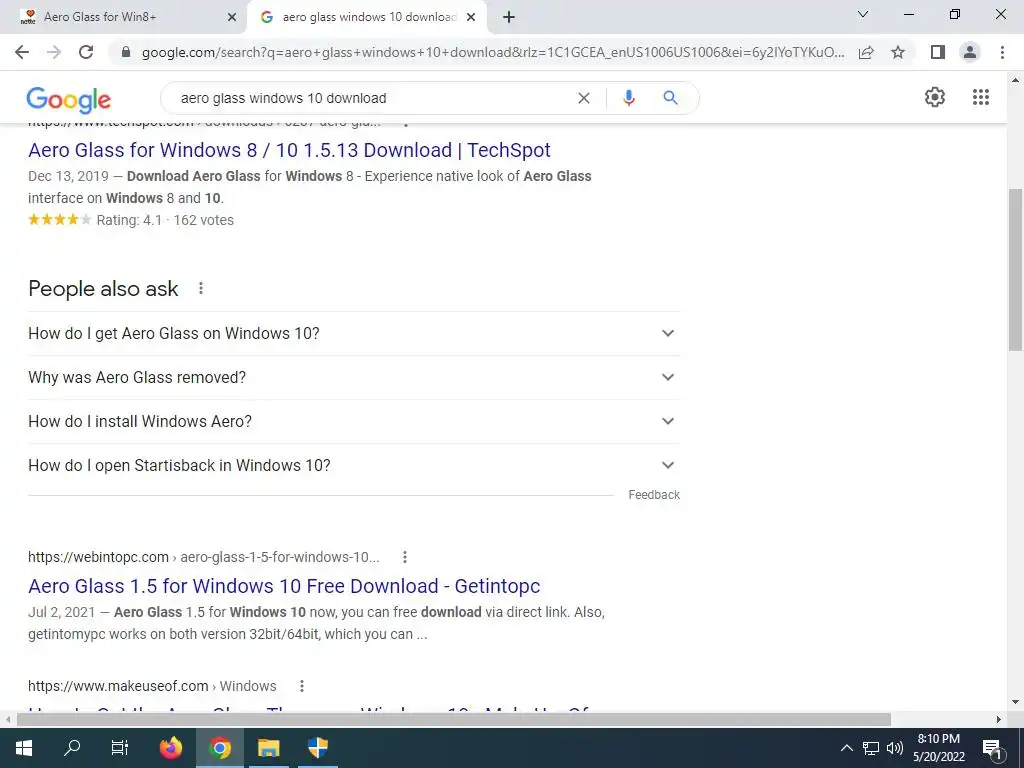Share this page icon in address bar
This screenshot has width=1024, height=768.
[x=866, y=52]
